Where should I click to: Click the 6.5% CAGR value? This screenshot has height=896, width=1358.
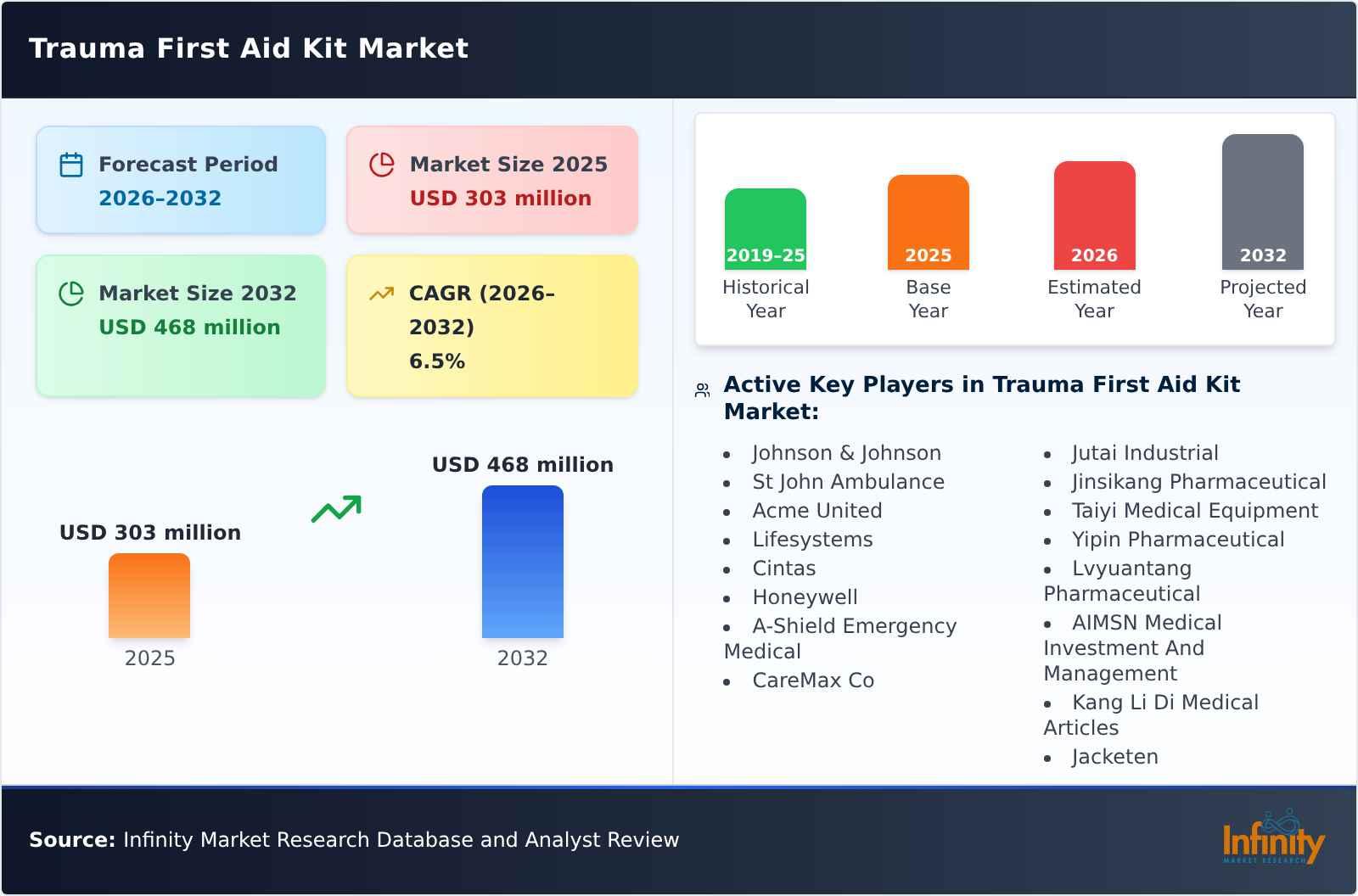437,361
